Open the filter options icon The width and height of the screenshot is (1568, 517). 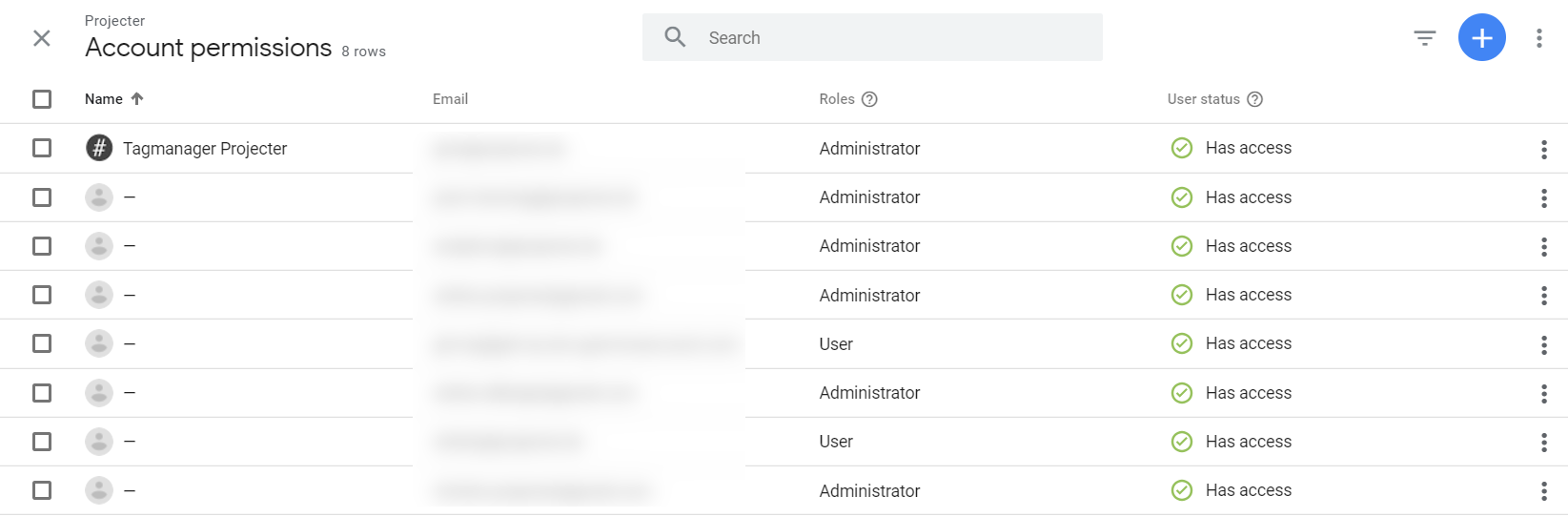(1425, 38)
